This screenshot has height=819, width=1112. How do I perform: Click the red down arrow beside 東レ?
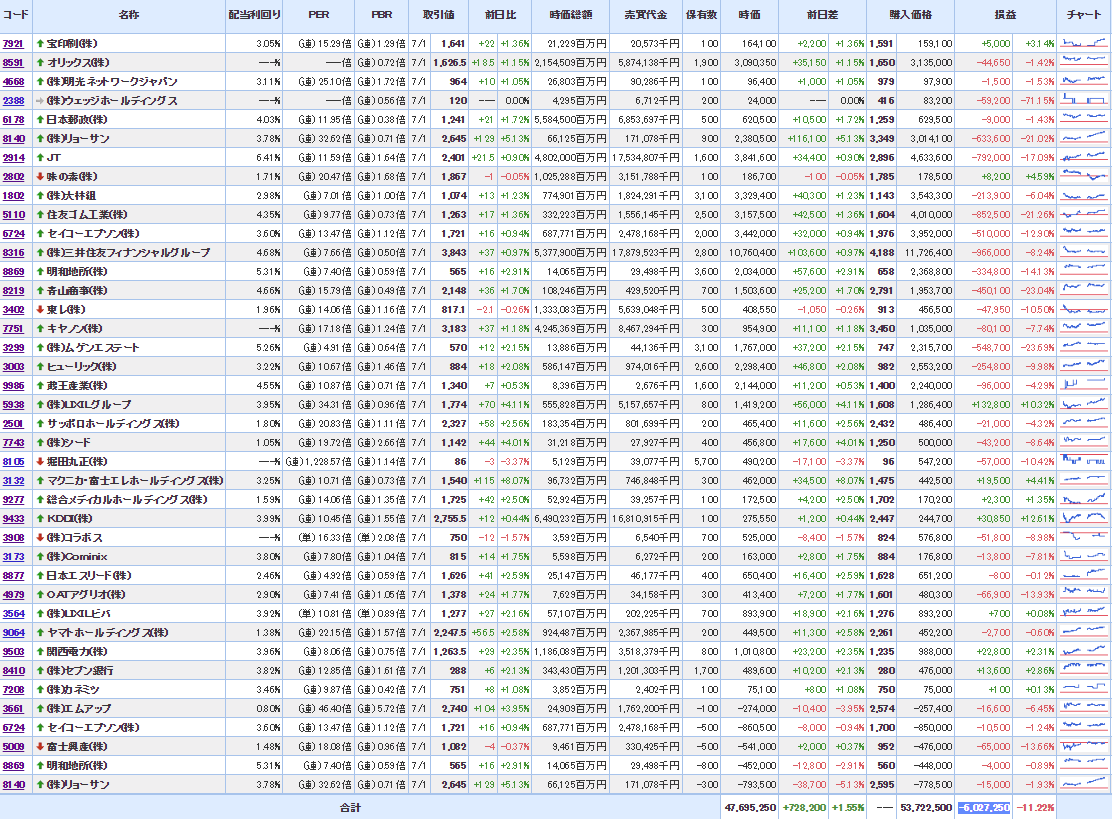tap(40, 310)
